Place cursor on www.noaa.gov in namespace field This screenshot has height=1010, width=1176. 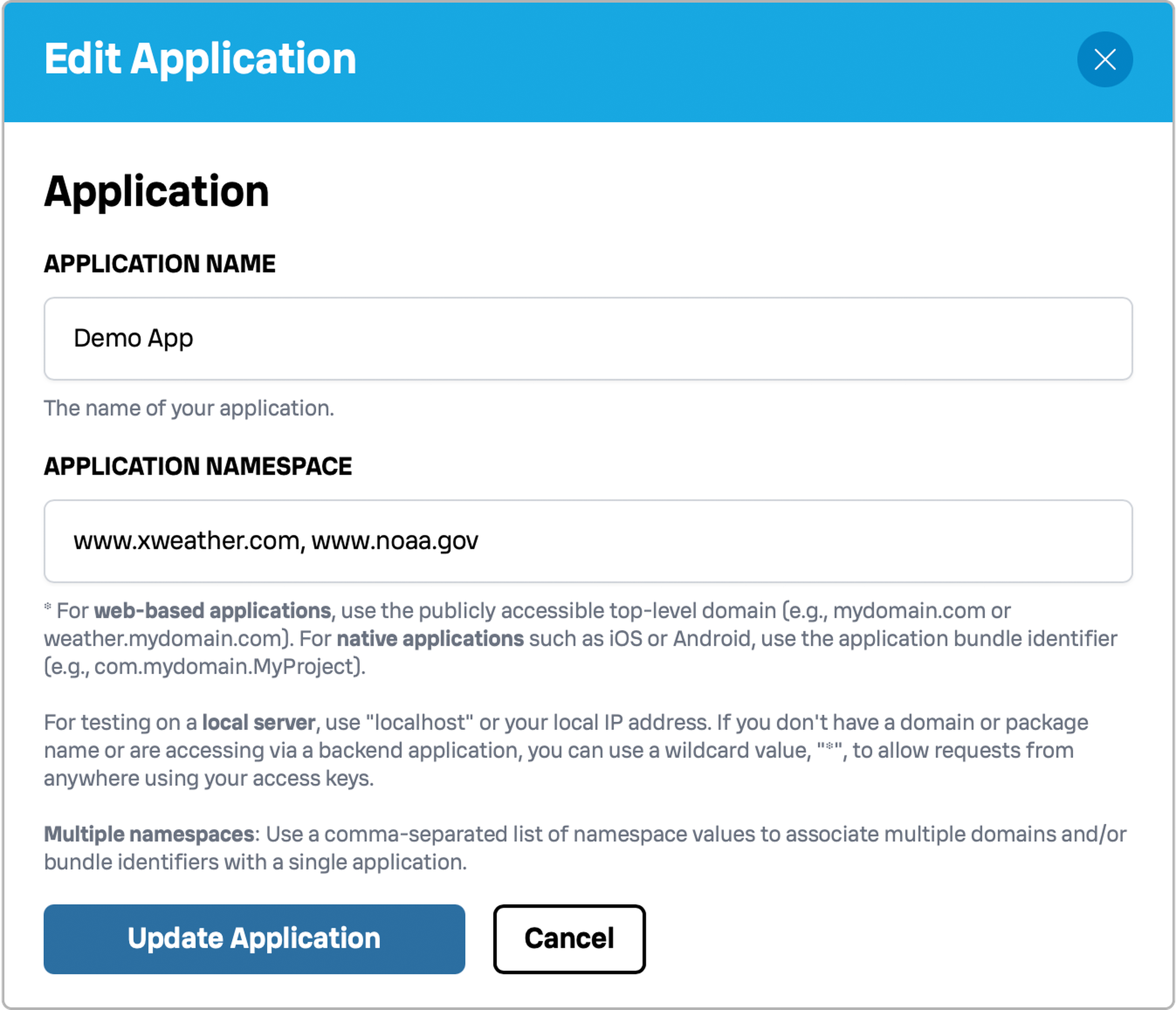coord(394,541)
